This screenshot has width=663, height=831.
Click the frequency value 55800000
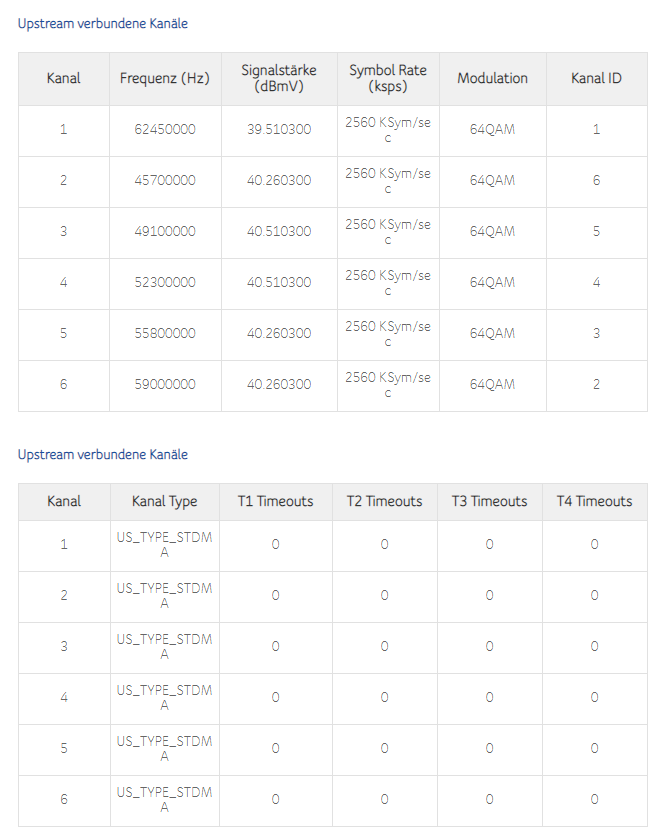click(165, 333)
